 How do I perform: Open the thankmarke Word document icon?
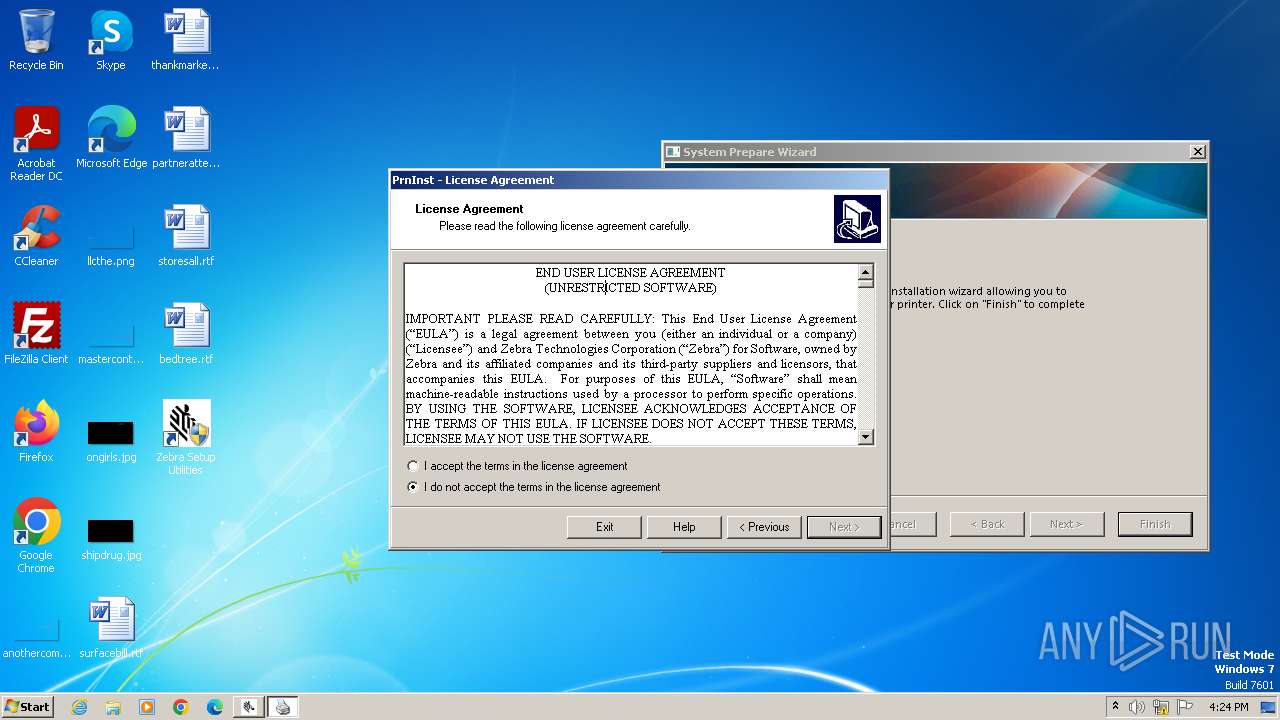(x=186, y=40)
